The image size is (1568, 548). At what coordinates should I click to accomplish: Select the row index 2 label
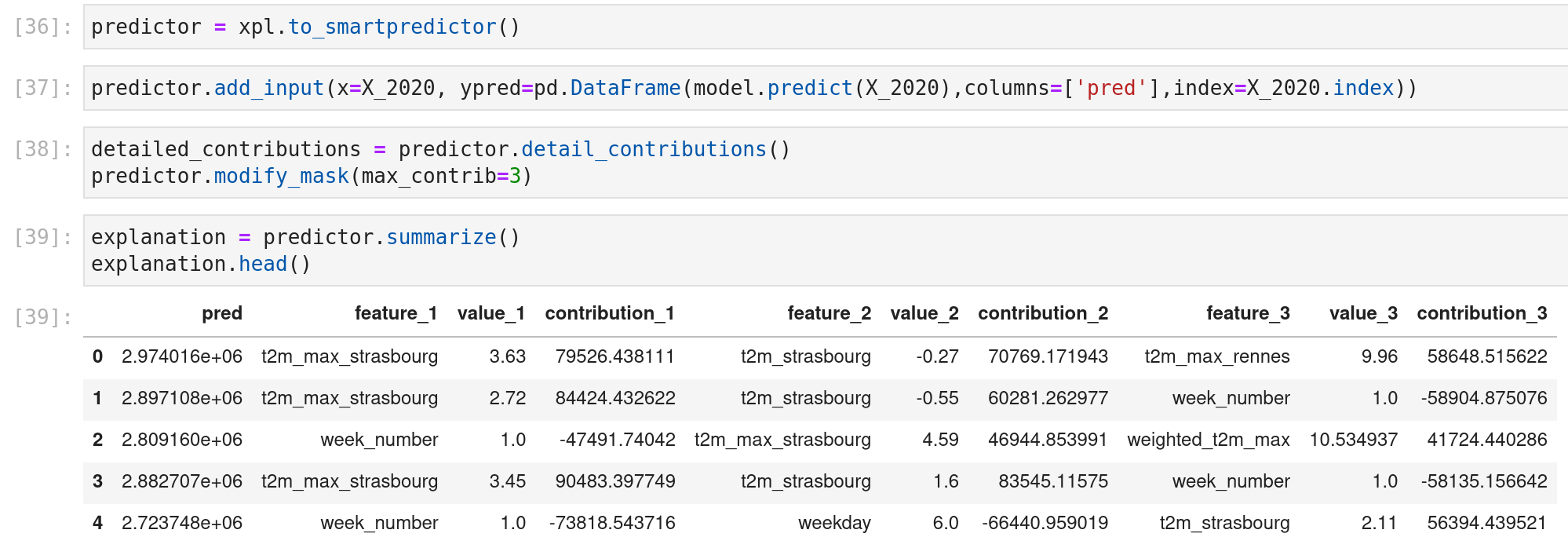tap(97, 440)
